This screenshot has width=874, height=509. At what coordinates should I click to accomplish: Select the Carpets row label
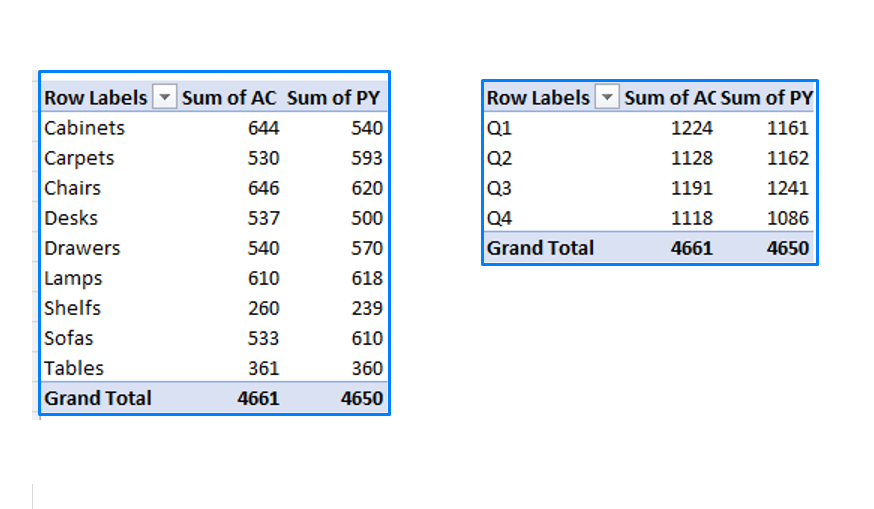(x=79, y=158)
